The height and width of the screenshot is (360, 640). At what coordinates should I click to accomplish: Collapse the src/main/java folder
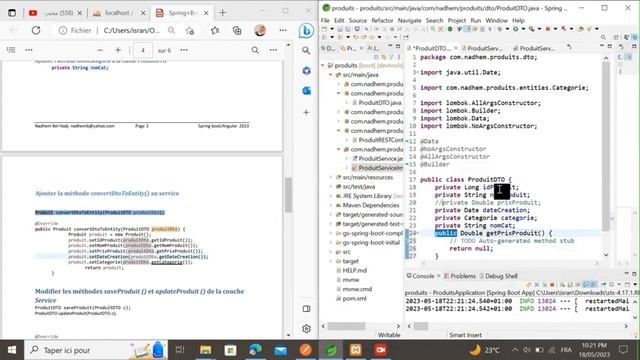[x=331, y=75]
